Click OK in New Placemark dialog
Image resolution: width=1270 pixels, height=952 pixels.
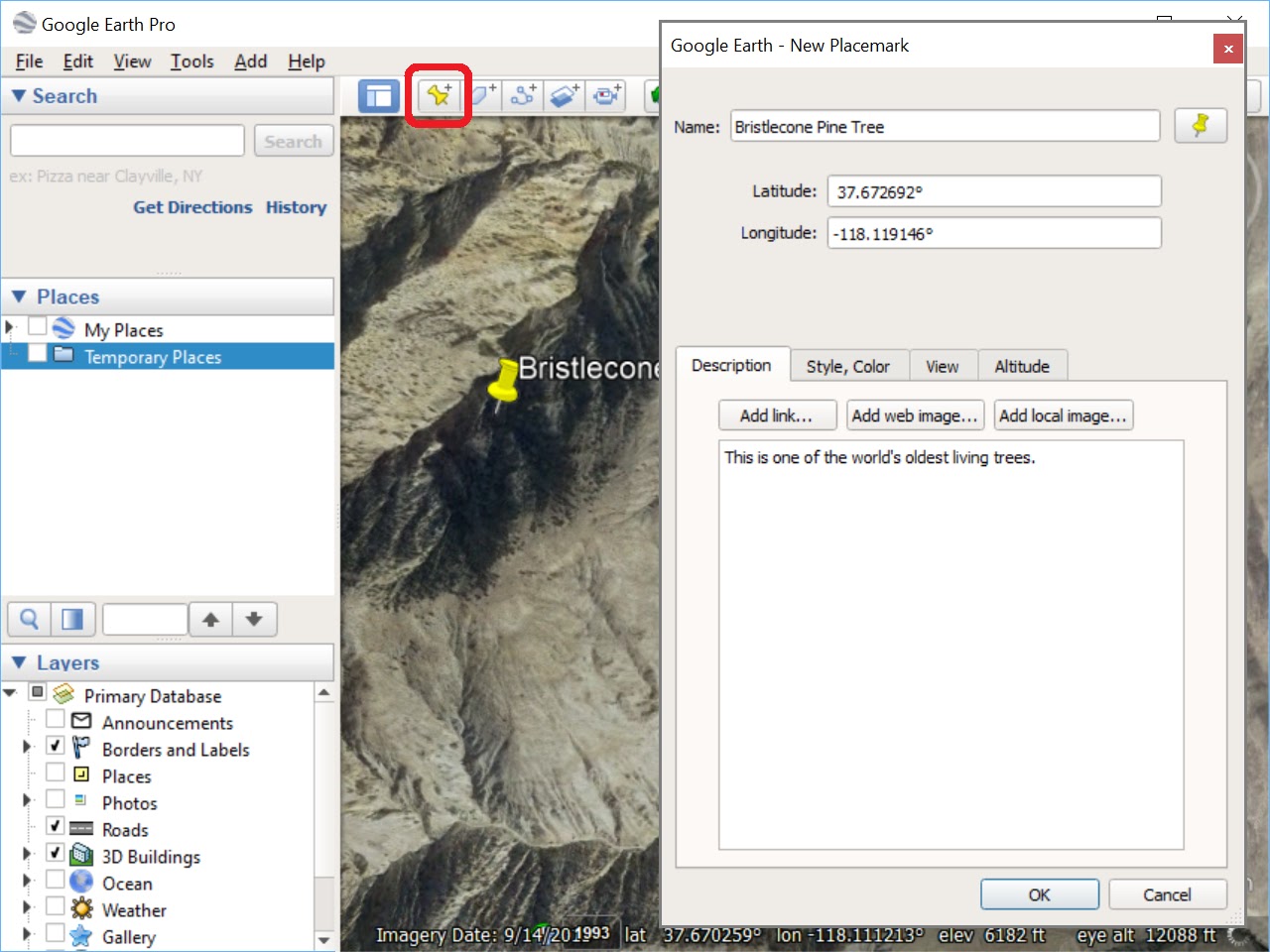pos(1040,894)
